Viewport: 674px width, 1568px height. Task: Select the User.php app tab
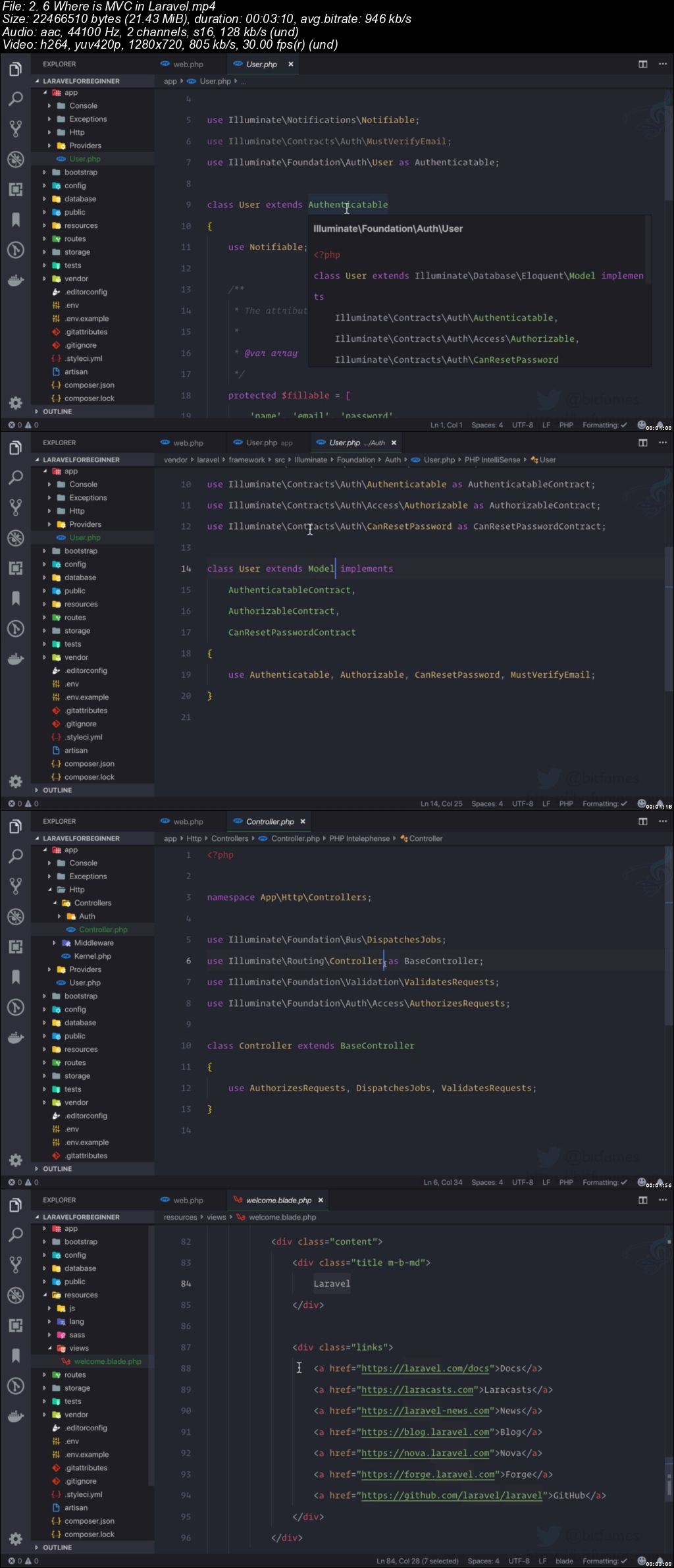coord(263,443)
